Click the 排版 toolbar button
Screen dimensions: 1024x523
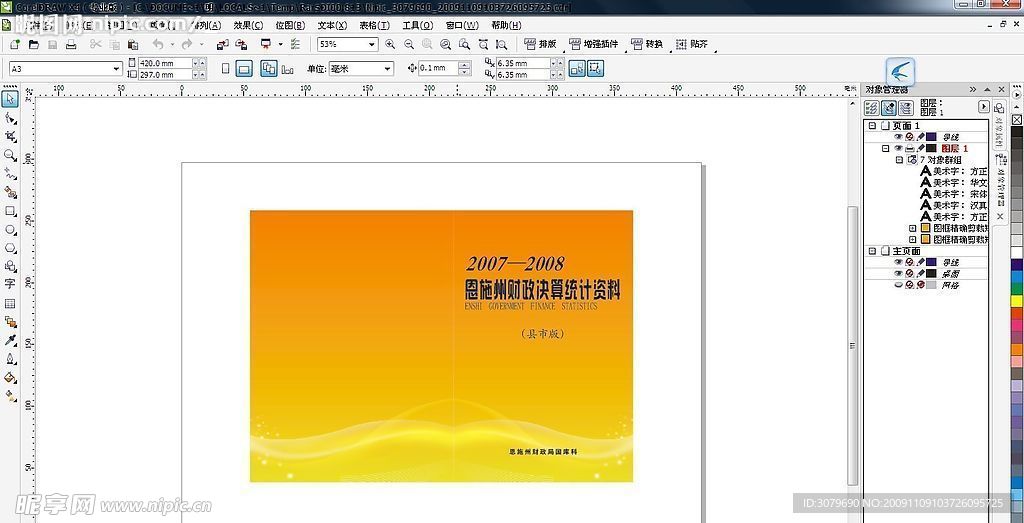click(540, 44)
